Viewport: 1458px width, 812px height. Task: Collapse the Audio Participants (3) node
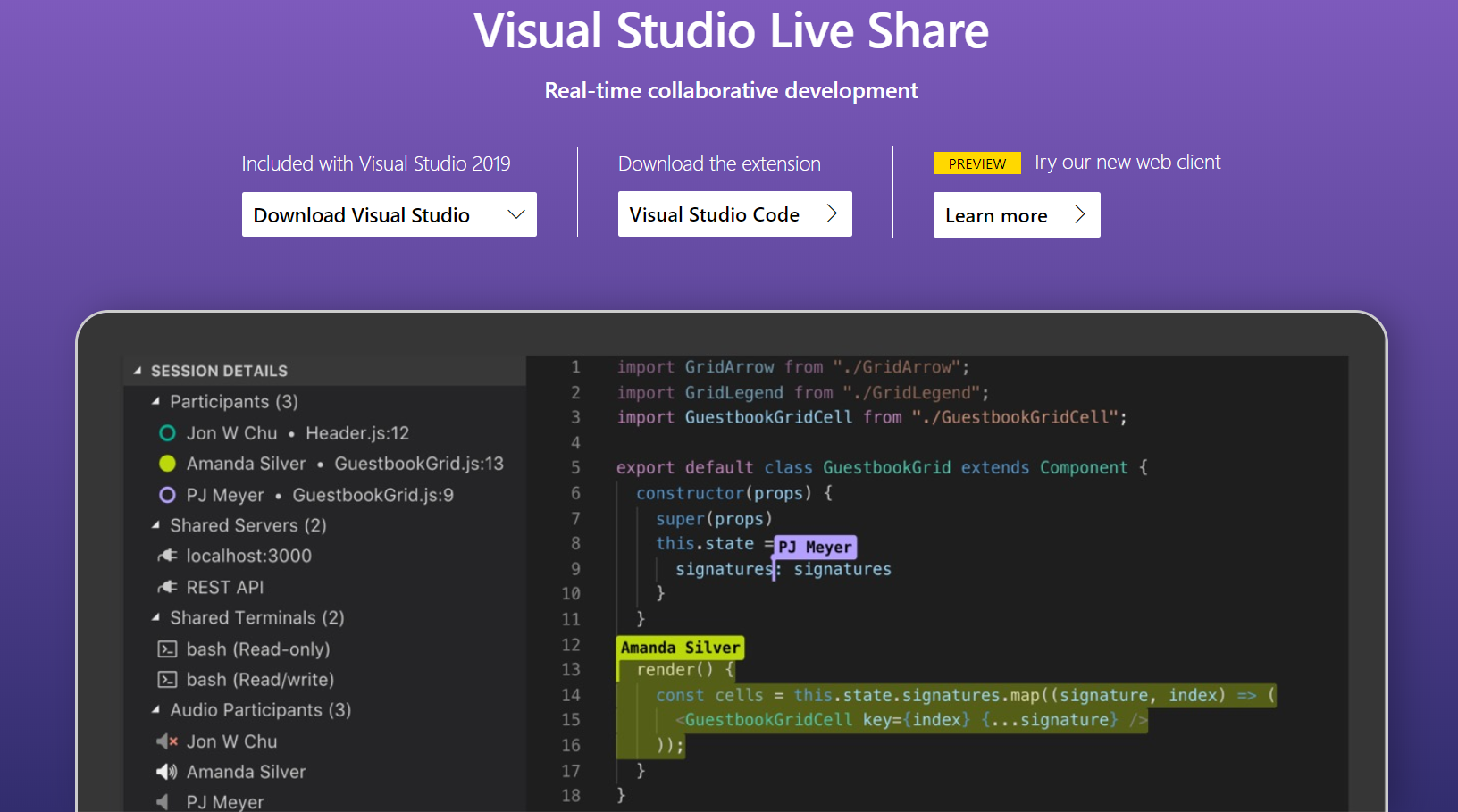coord(156,709)
